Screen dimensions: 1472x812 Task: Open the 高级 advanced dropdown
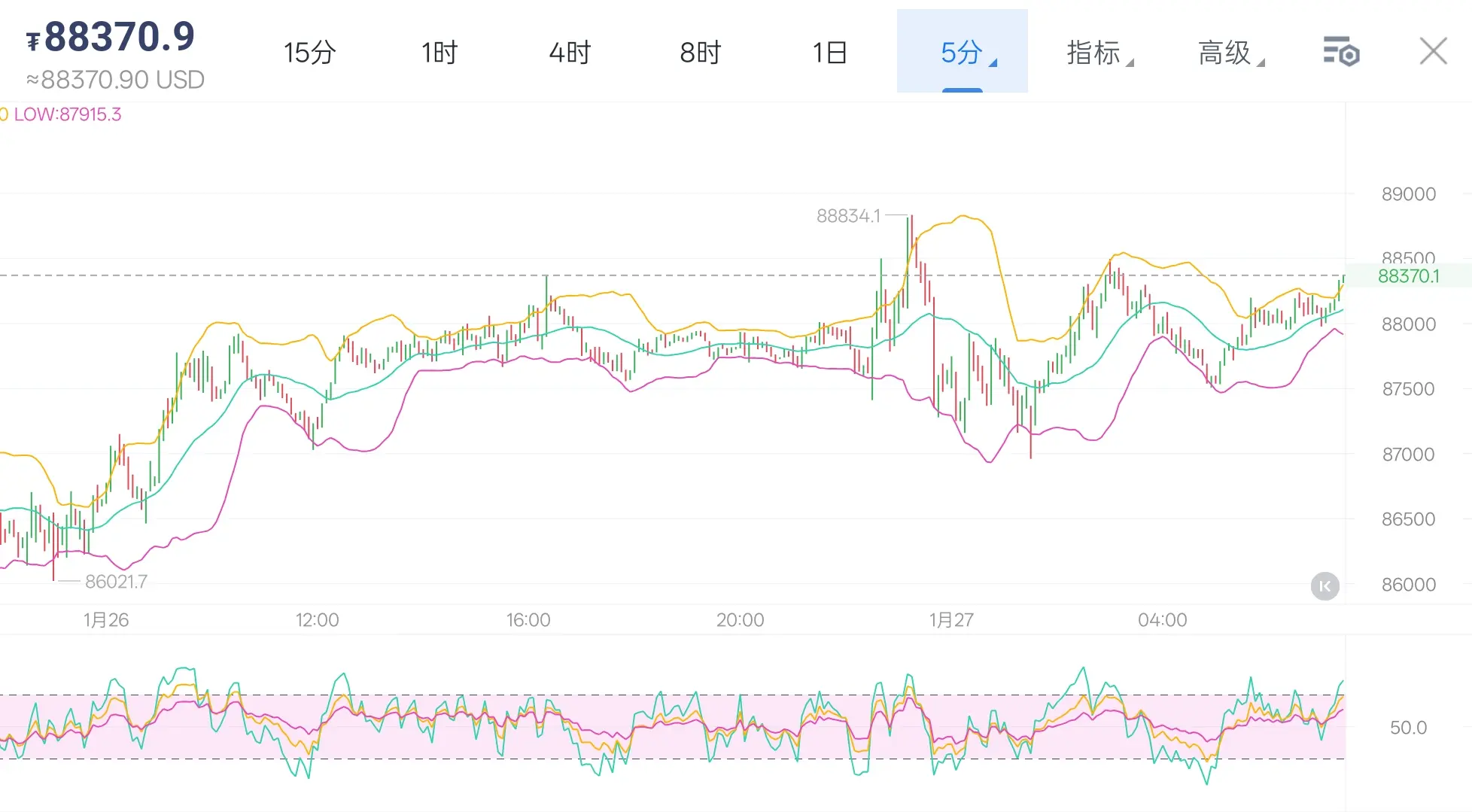(1230, 52)
